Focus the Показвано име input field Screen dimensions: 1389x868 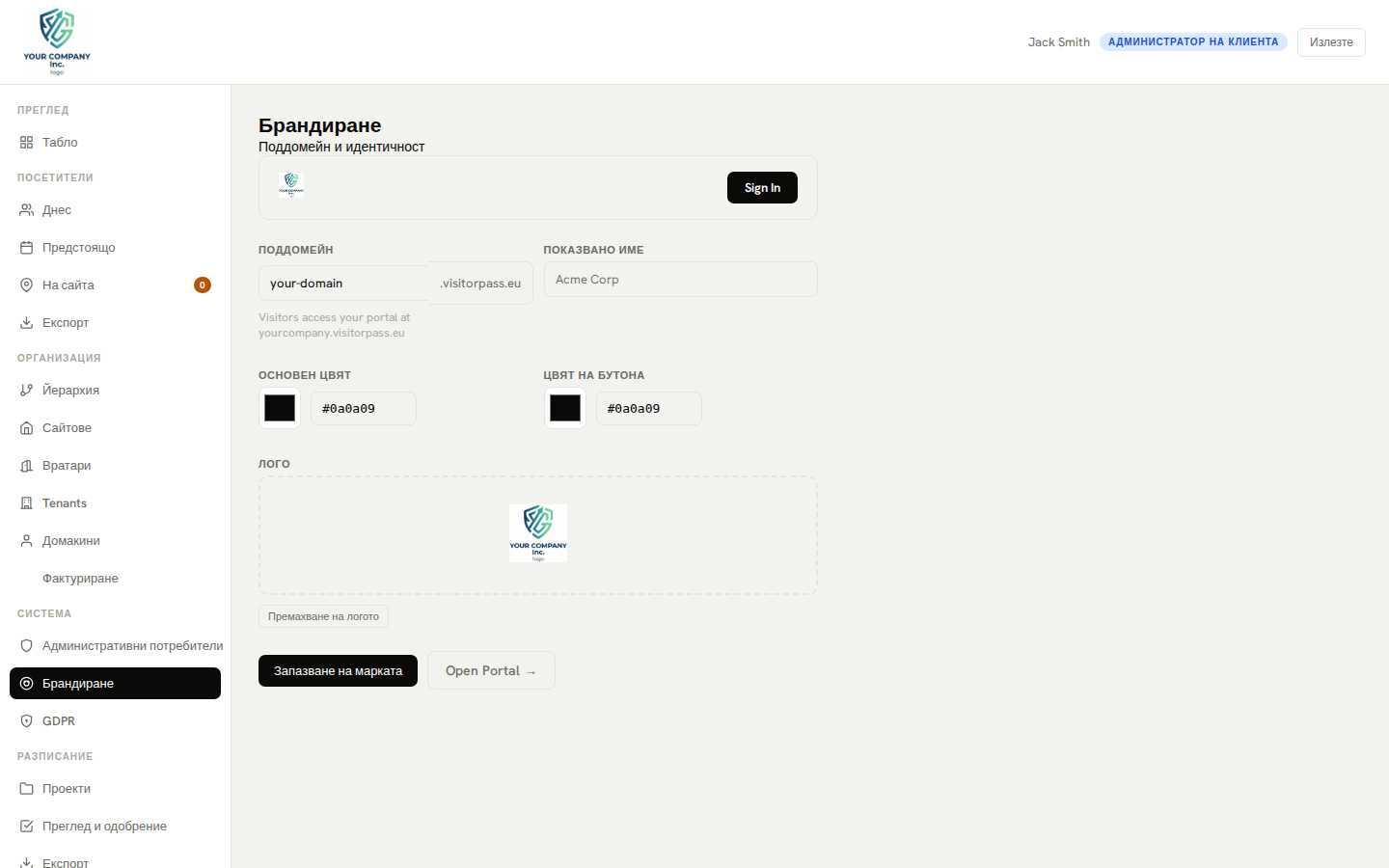coord(680,280)
